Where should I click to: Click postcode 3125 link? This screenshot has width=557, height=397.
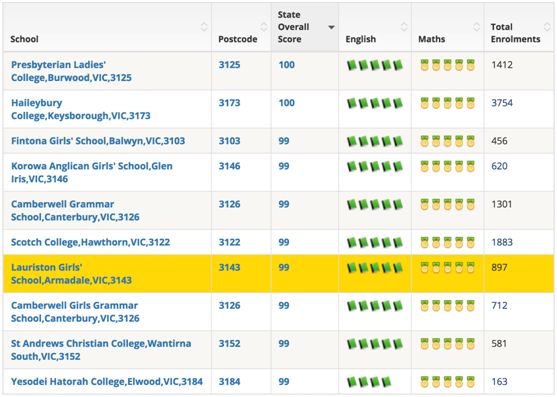click(229, 65)
